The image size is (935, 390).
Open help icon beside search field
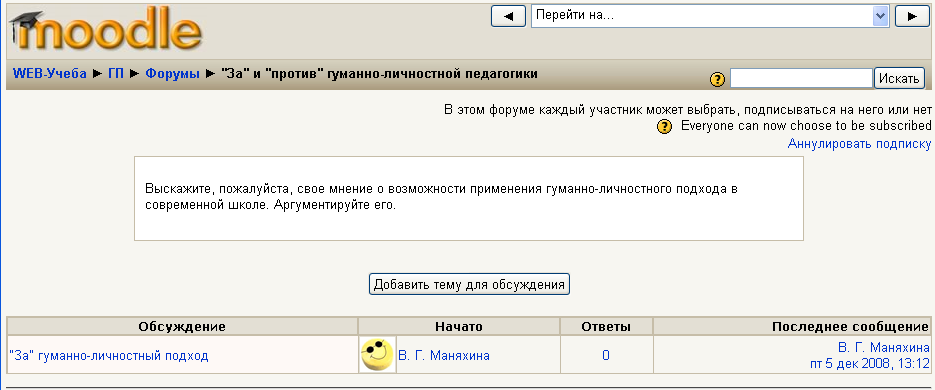point(717,79)
